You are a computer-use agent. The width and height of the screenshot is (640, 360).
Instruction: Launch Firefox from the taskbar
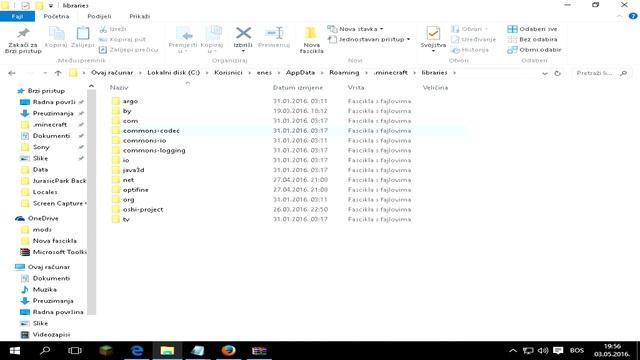click(x=229, y=351)
